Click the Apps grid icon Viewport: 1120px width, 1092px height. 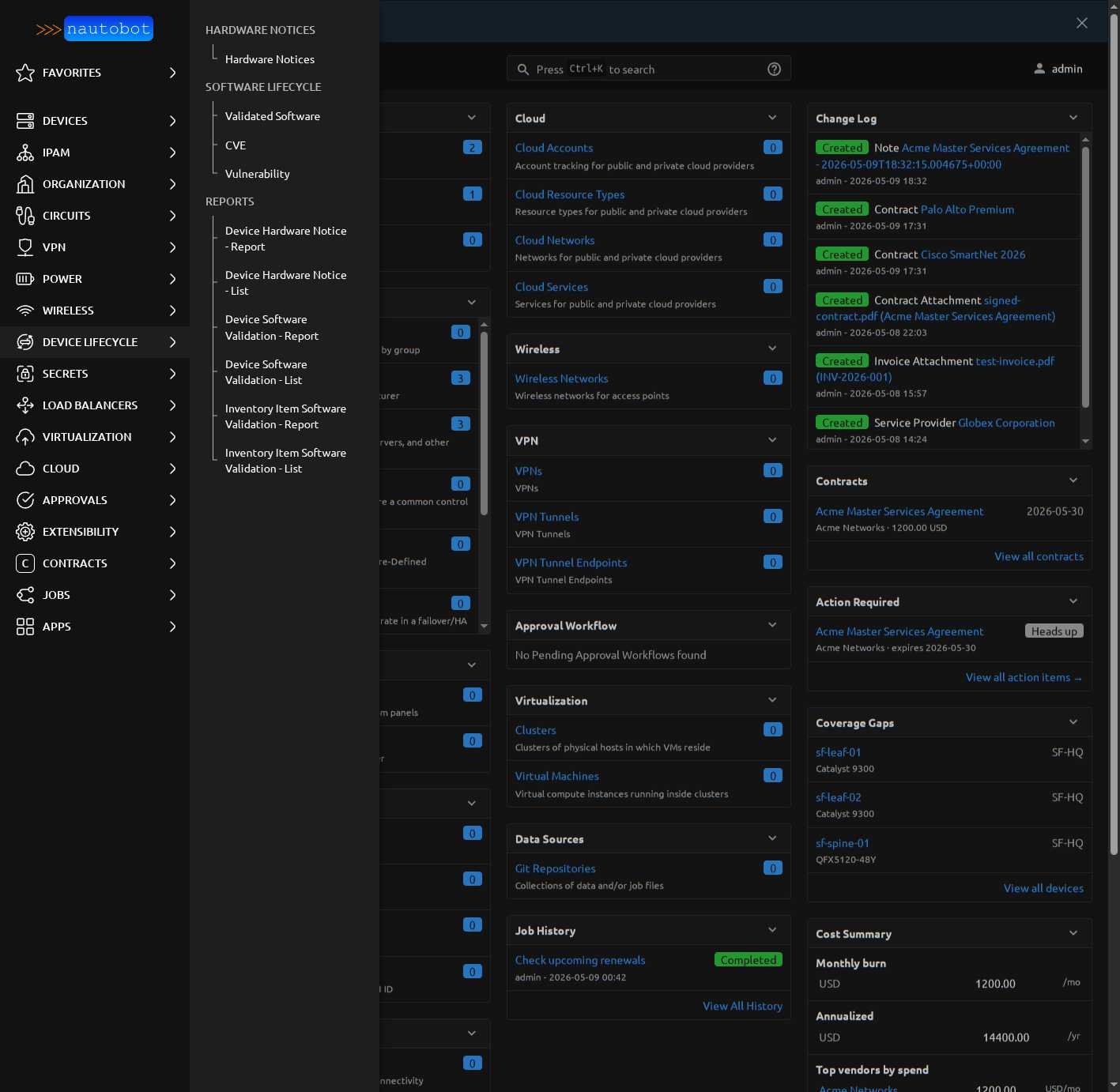(25, 627)
